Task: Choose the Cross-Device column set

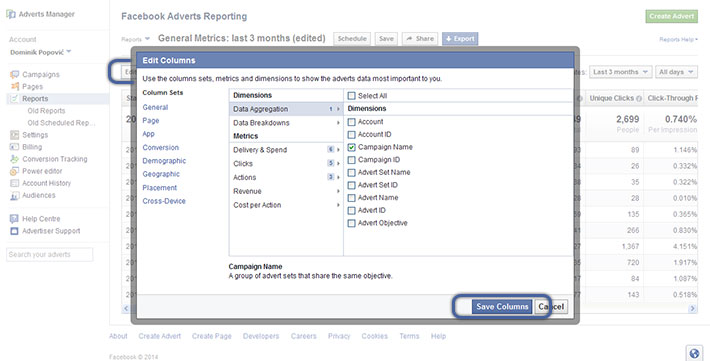Action: pos(164,201)
